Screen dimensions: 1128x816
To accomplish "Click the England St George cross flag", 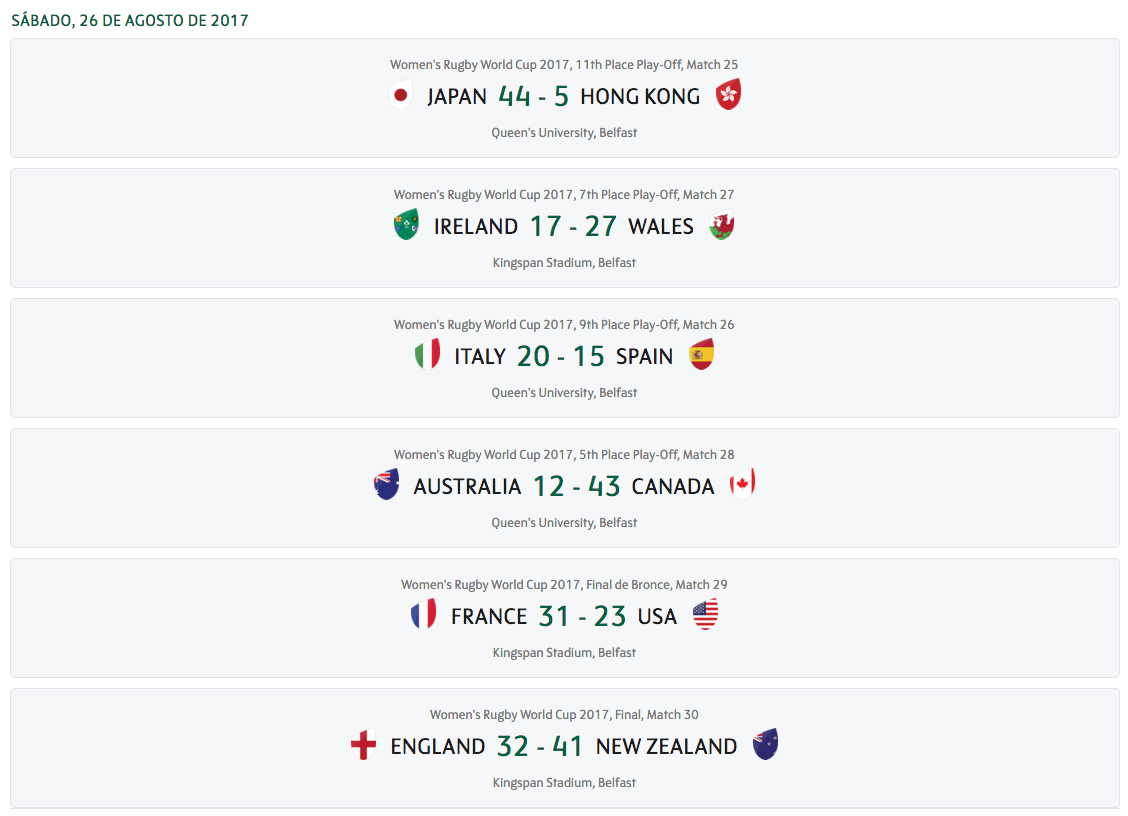I will 363,745.
